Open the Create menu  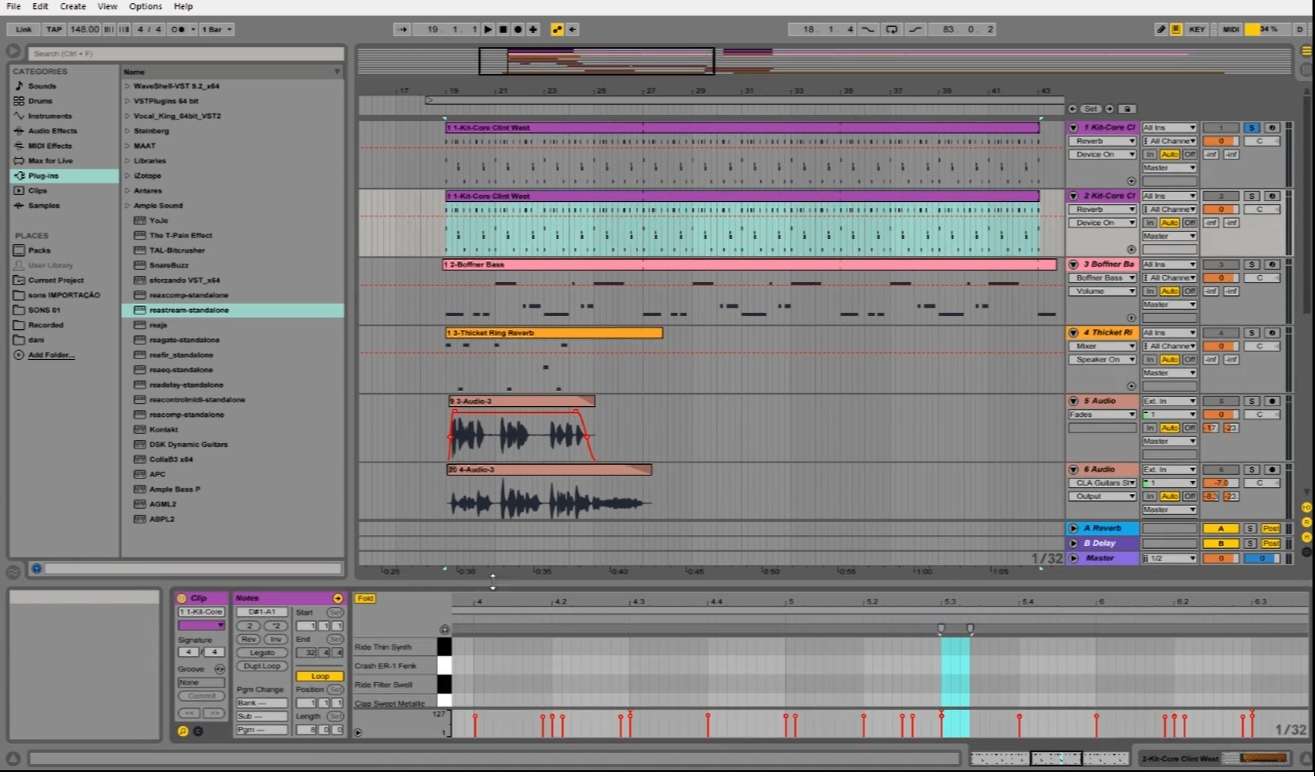(73, 6)
